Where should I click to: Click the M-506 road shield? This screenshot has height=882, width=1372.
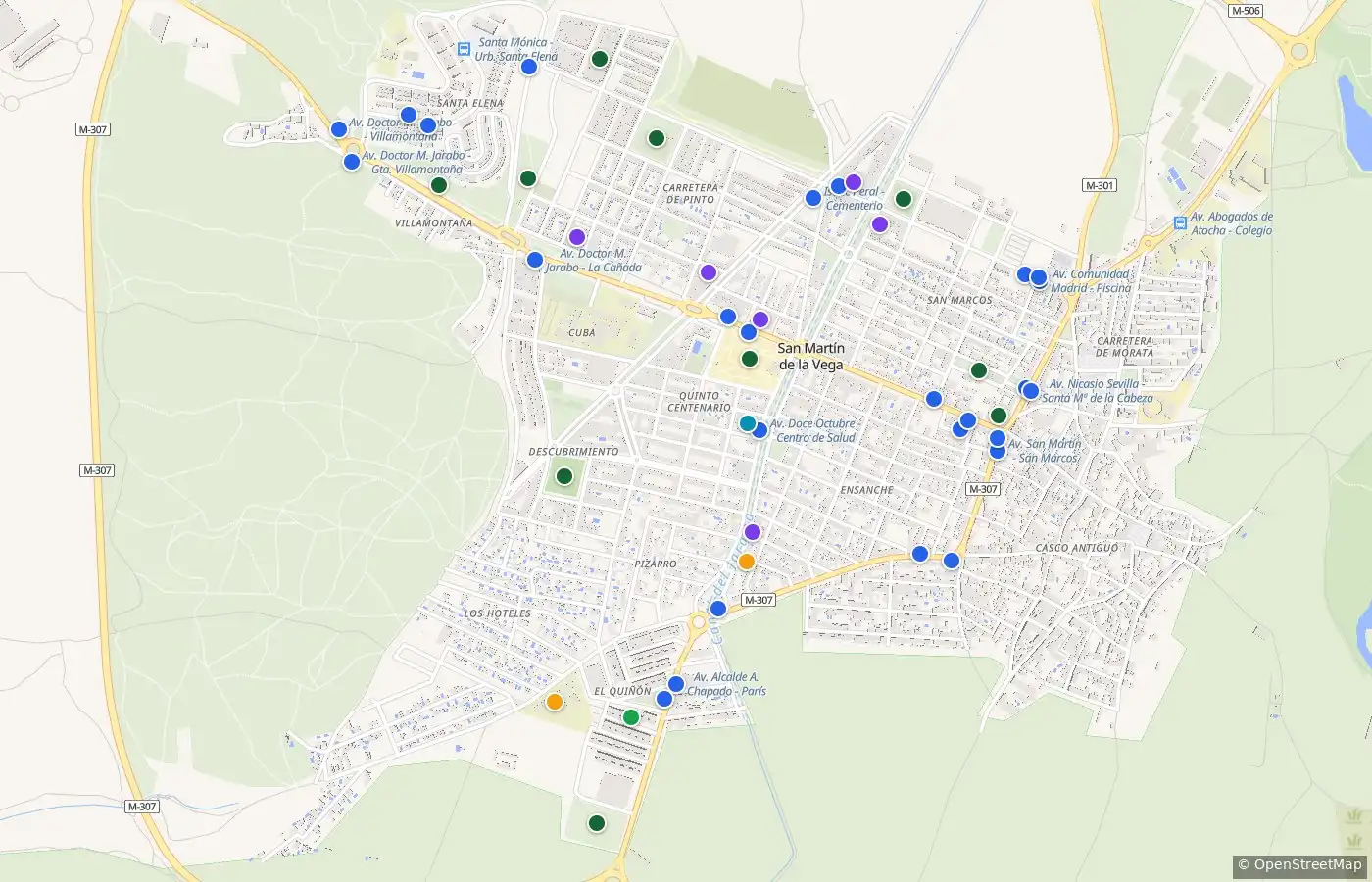tap(1246, 11)
